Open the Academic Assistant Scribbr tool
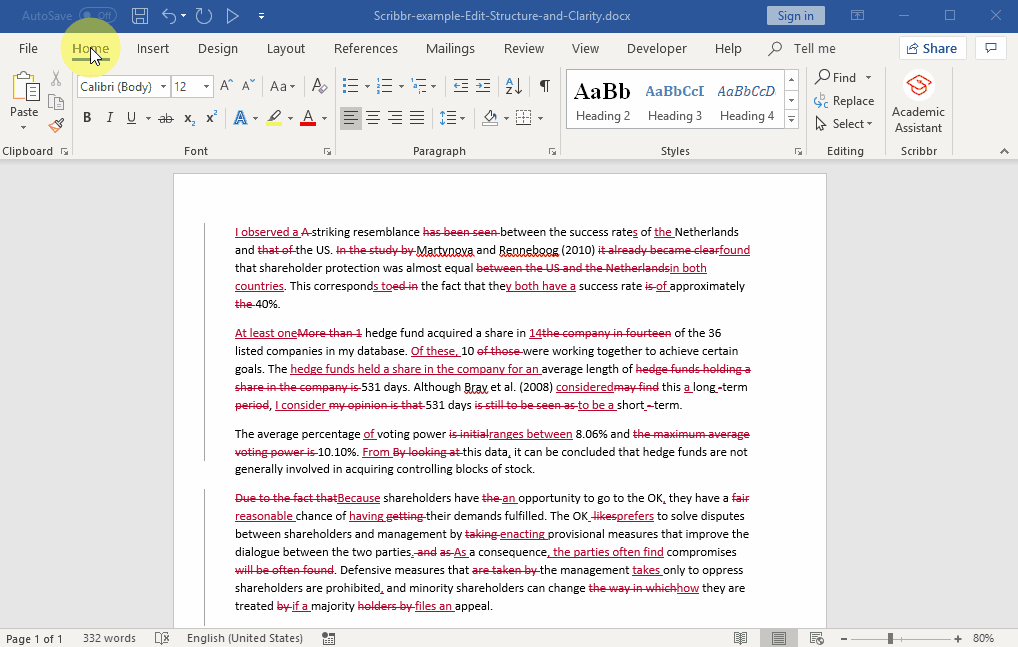 point(918,100)
